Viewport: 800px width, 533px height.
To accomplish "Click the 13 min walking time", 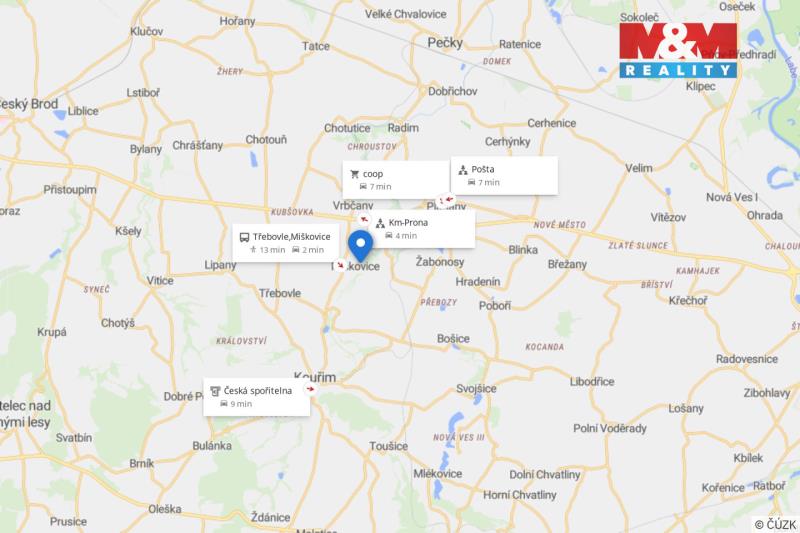I will coord(267,250).
